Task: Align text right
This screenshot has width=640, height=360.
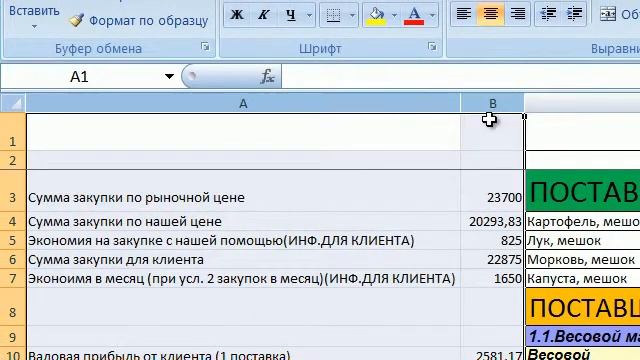Action: 518,14
